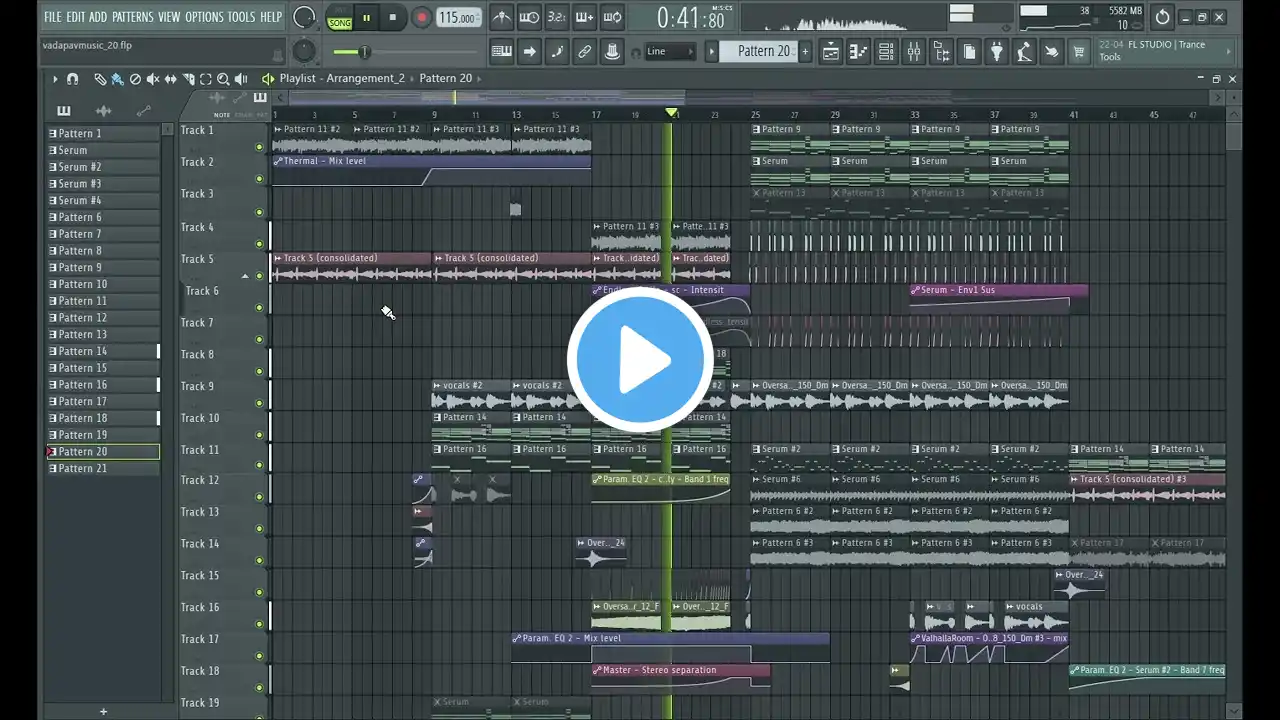
Task: Select the Slice tool
Action: 188,79
